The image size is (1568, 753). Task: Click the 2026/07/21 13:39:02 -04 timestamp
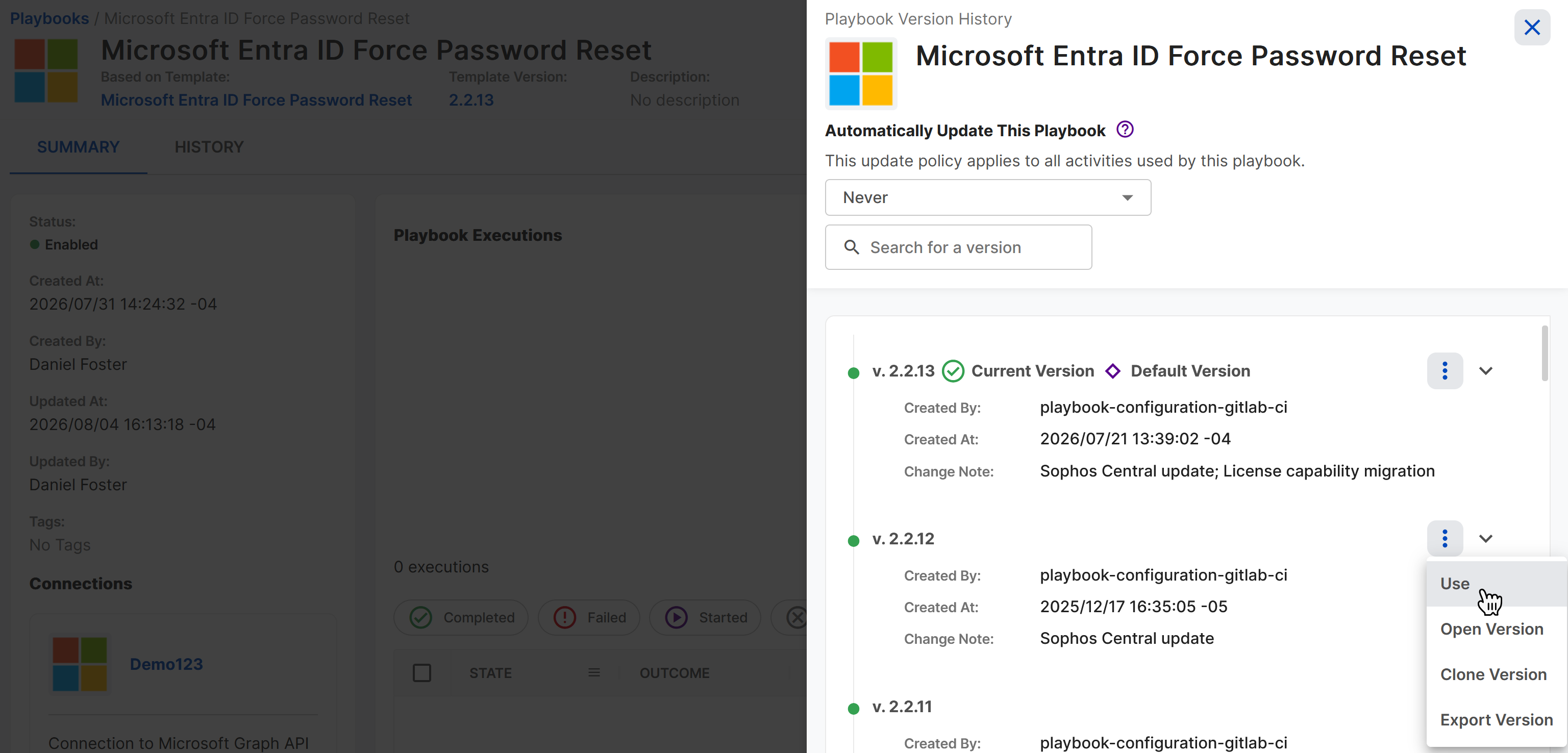1135,438
